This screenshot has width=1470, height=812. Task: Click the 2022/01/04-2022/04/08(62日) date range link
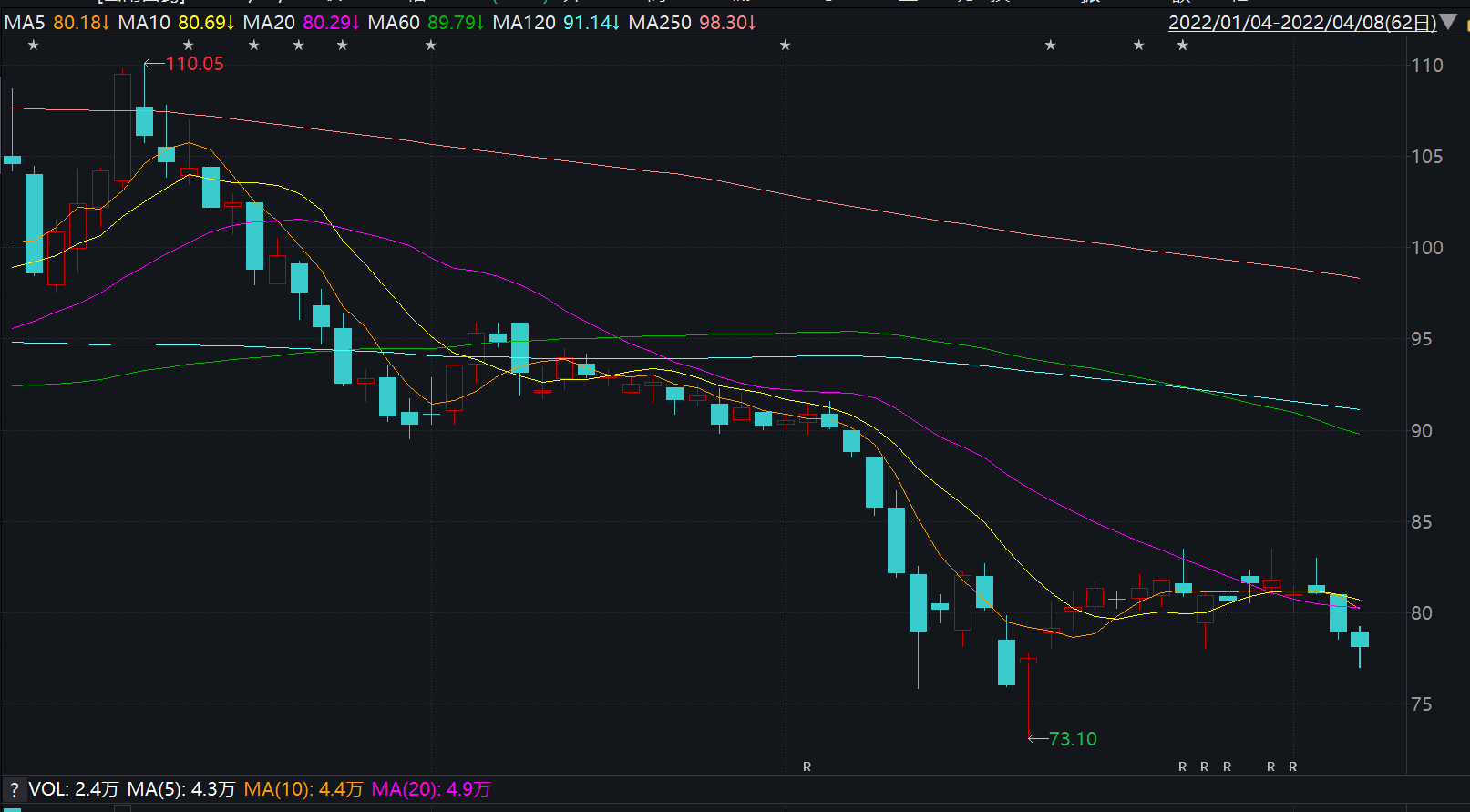point(1302,23)
